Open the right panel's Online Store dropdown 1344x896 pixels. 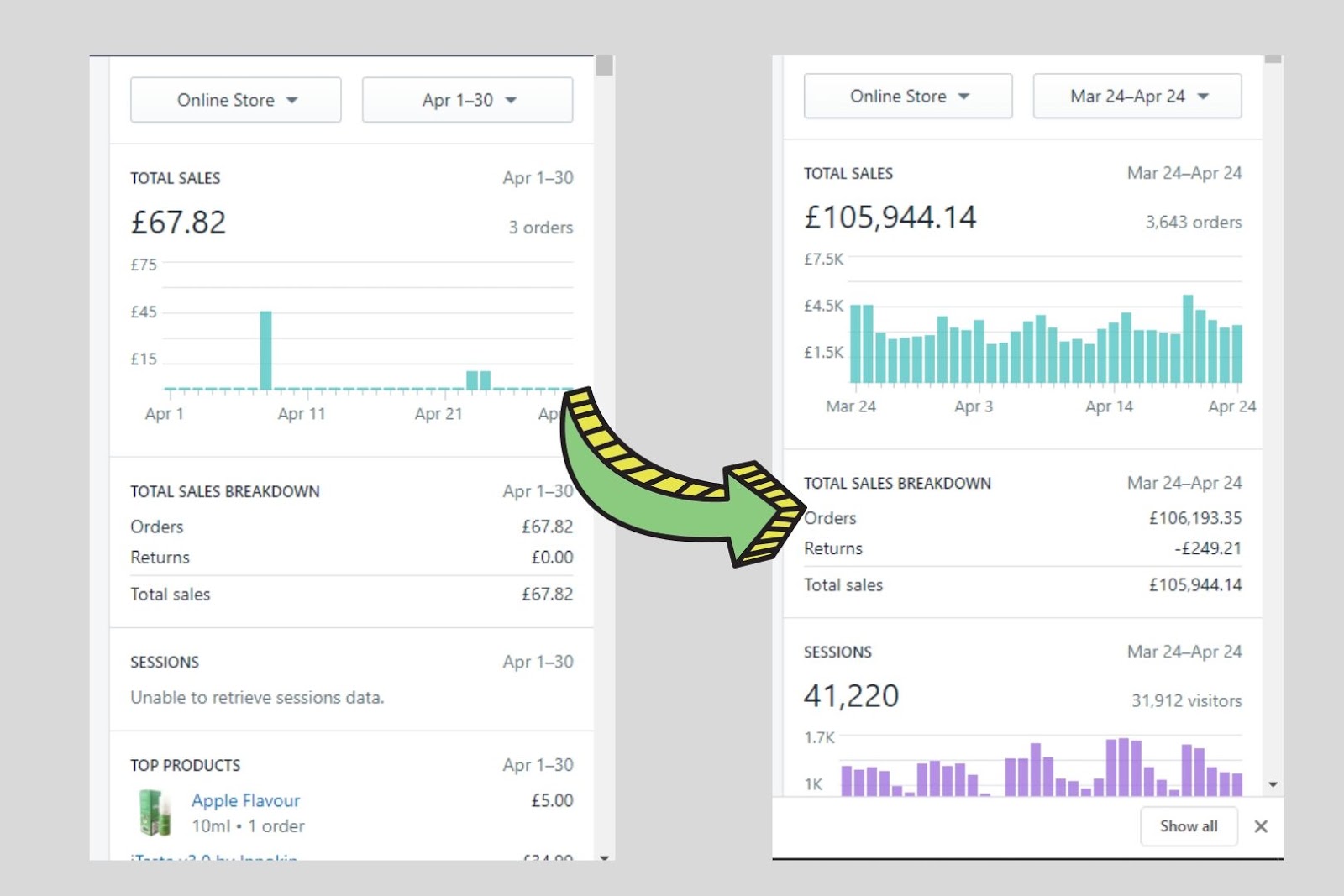(908, 96)
